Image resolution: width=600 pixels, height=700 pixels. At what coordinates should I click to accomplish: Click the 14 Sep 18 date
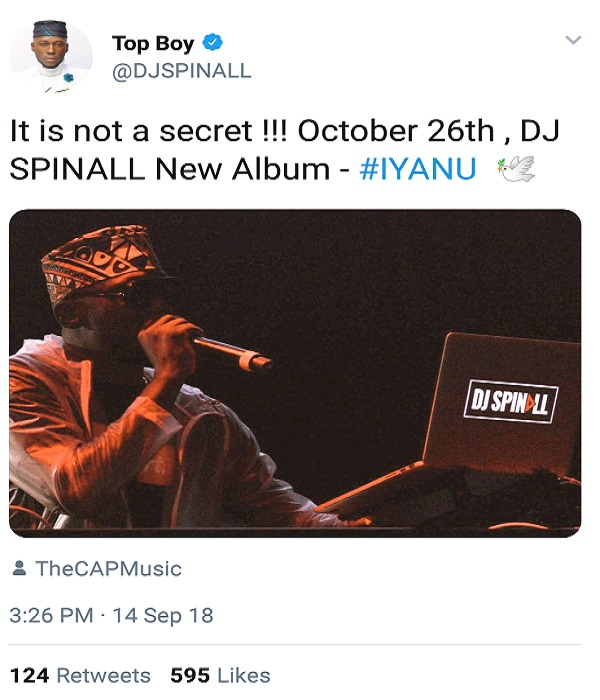pos(163,615)
